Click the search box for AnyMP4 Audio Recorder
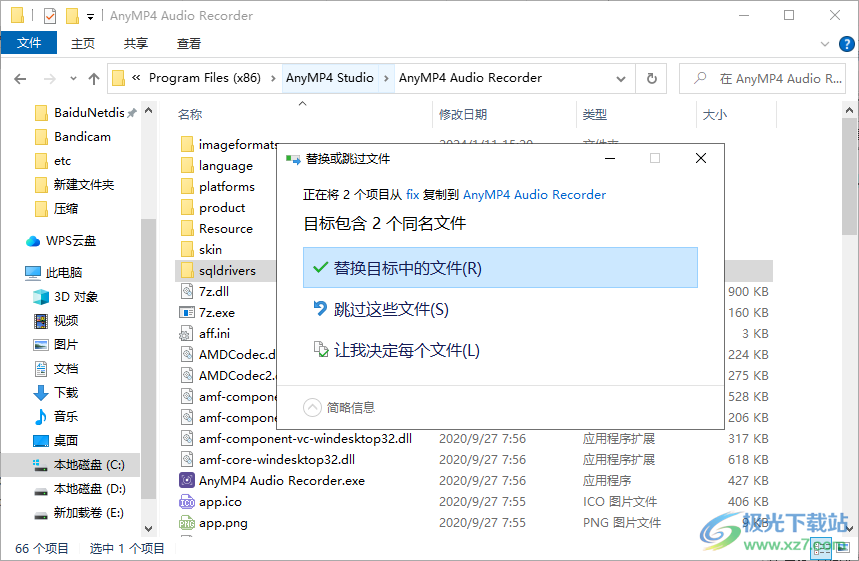This screenshot has height=561, width=859. [762, 78]
